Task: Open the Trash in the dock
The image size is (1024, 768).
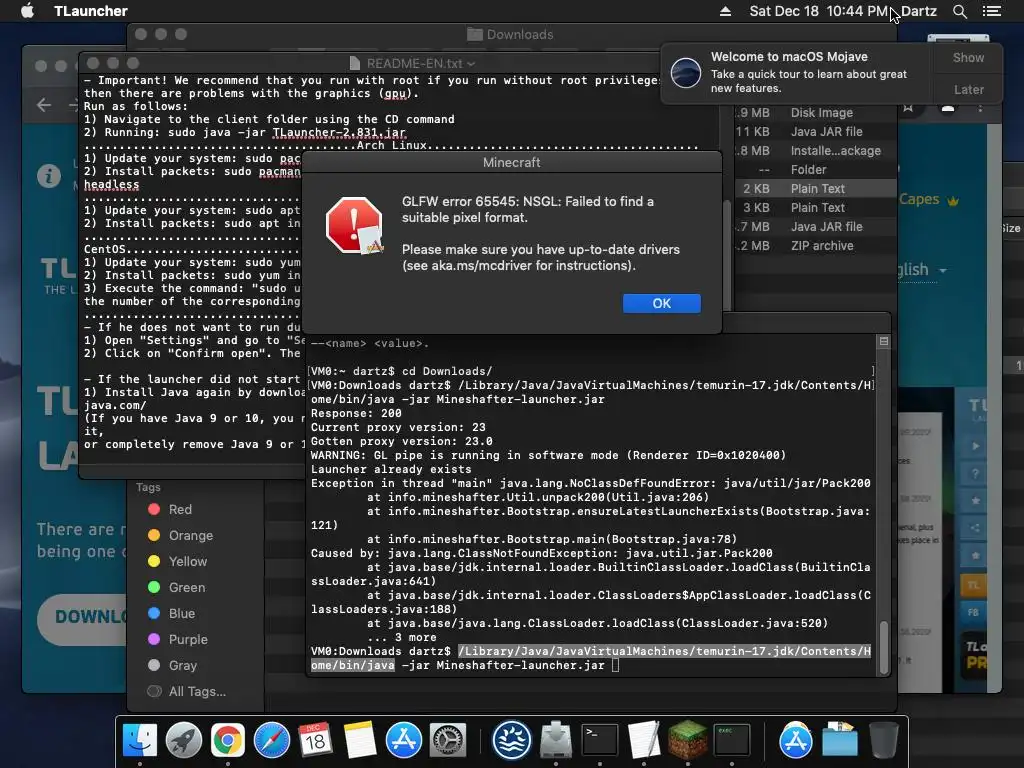Action: pyautogui.click(x=884, y=741)
